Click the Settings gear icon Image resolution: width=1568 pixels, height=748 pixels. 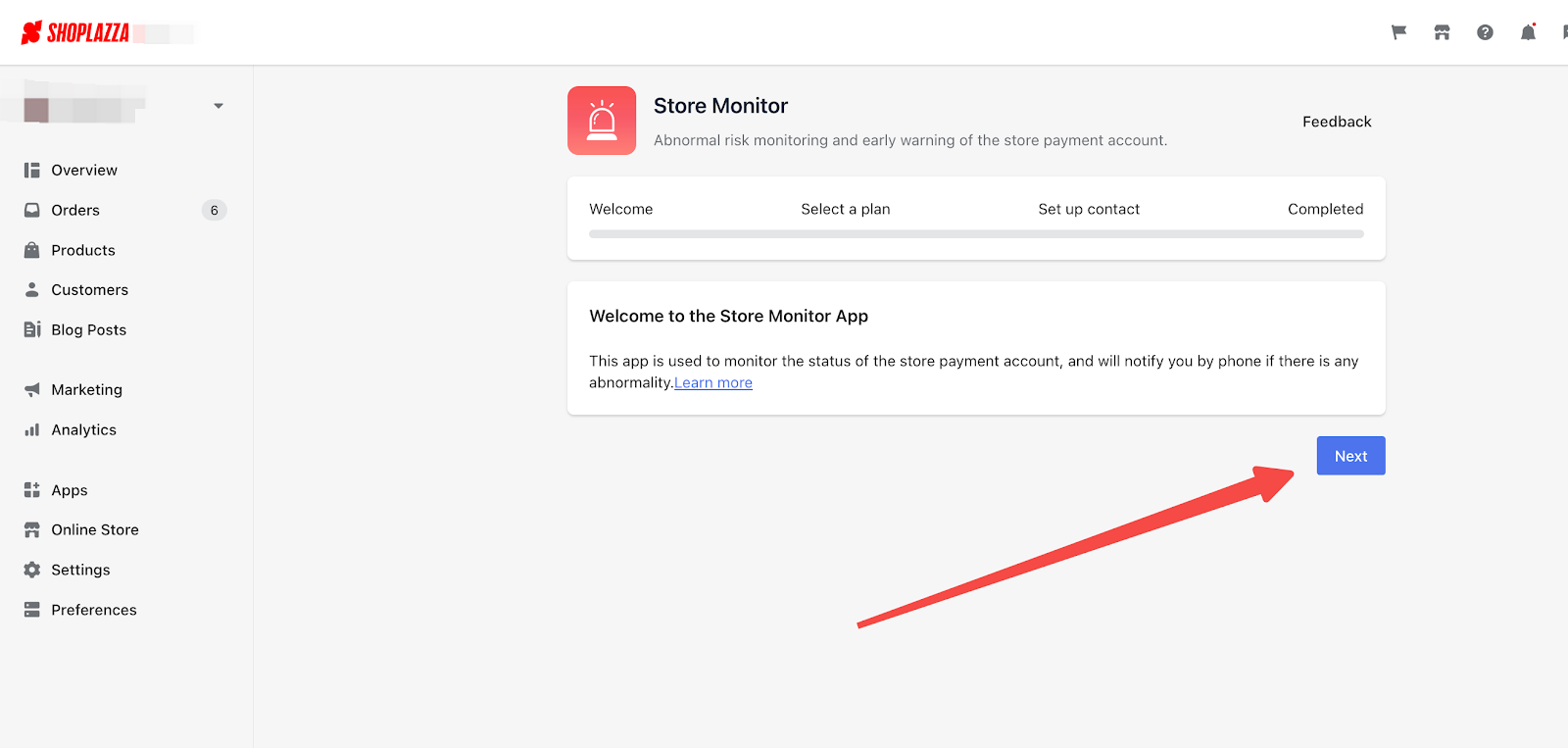32,570
